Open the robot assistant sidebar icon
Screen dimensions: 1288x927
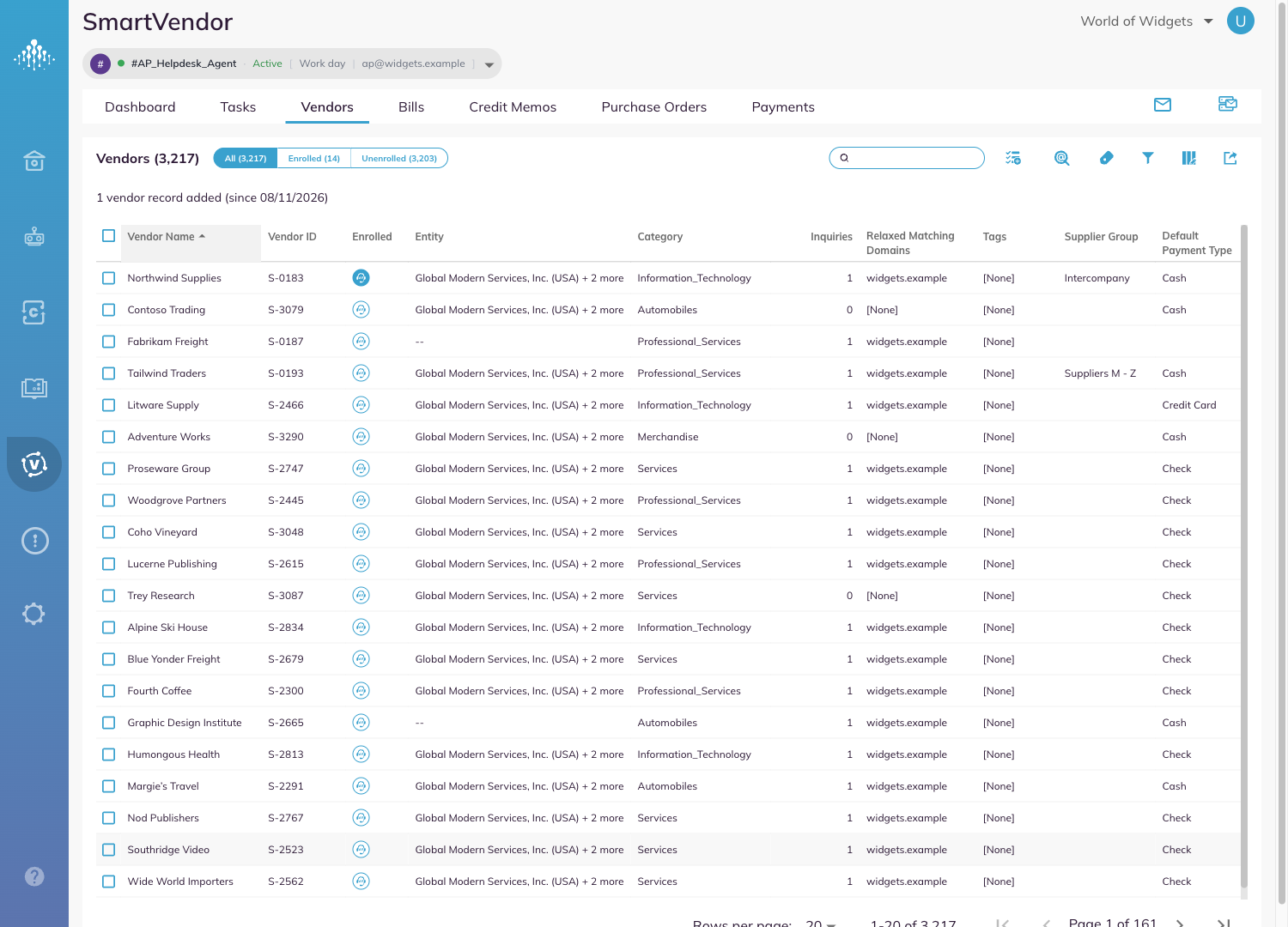point(34,236)
